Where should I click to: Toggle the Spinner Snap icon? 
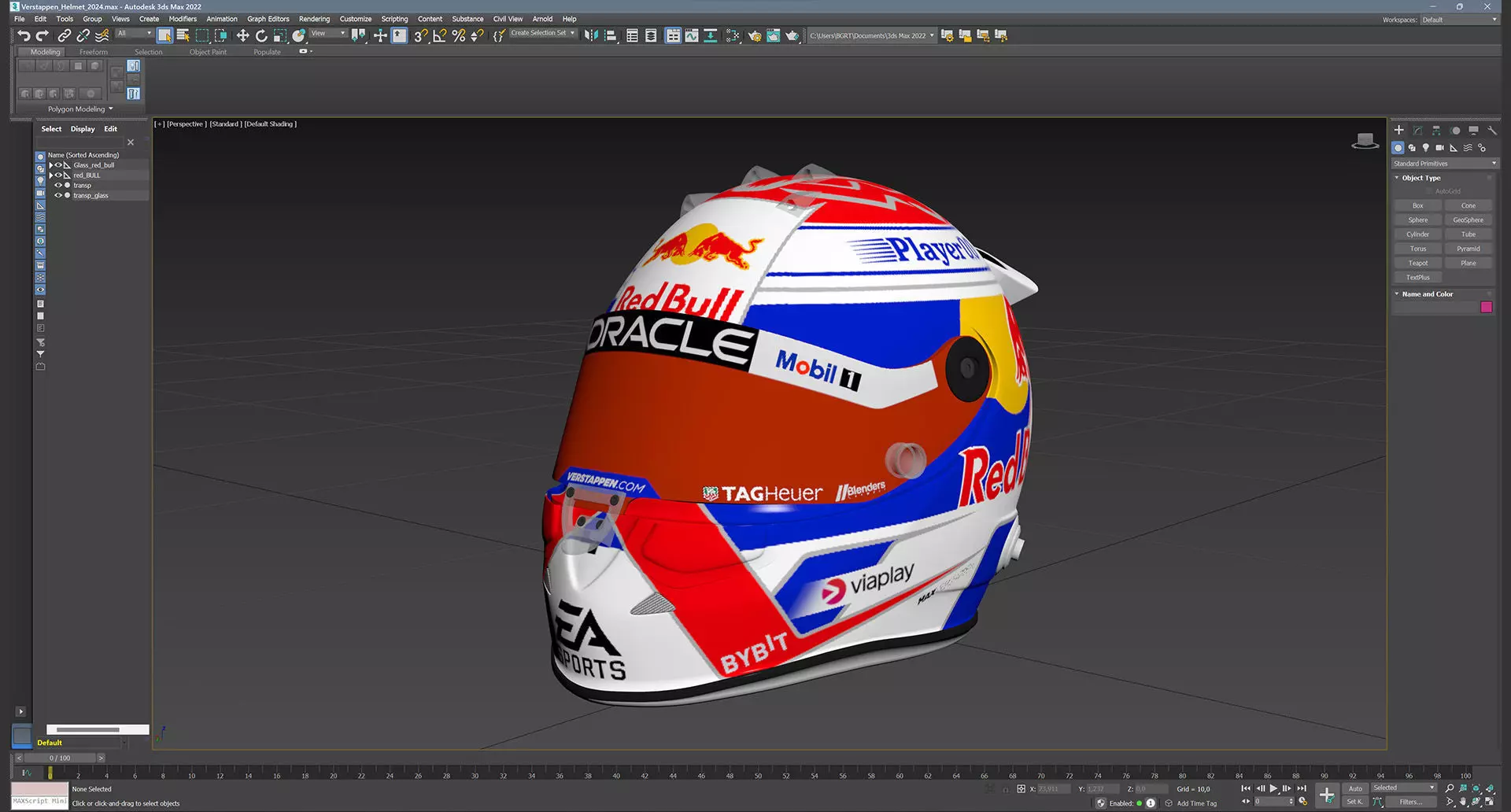(x=478, y=35)
